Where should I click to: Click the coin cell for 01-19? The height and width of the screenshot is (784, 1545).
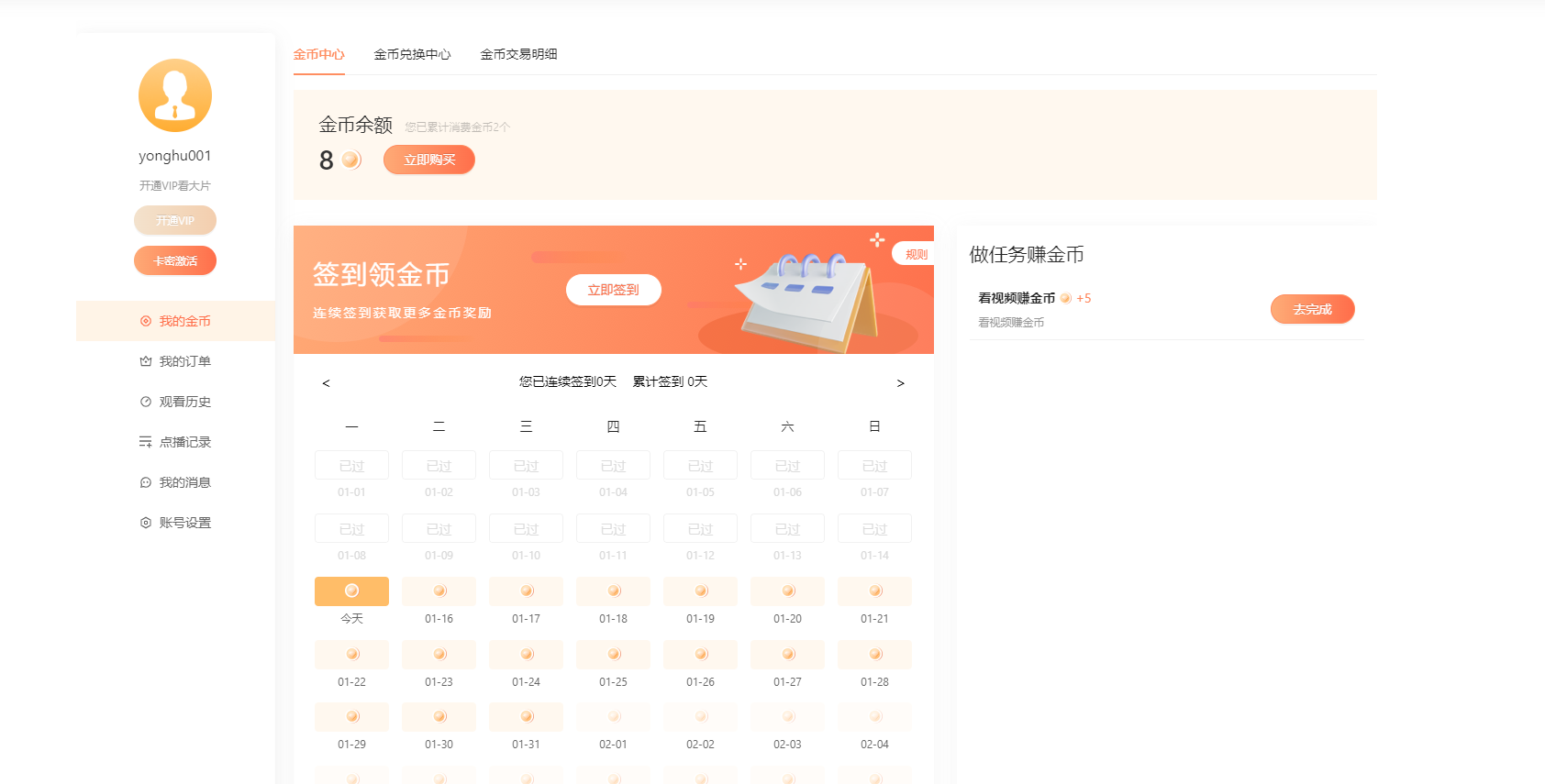(x=700, y=591)
